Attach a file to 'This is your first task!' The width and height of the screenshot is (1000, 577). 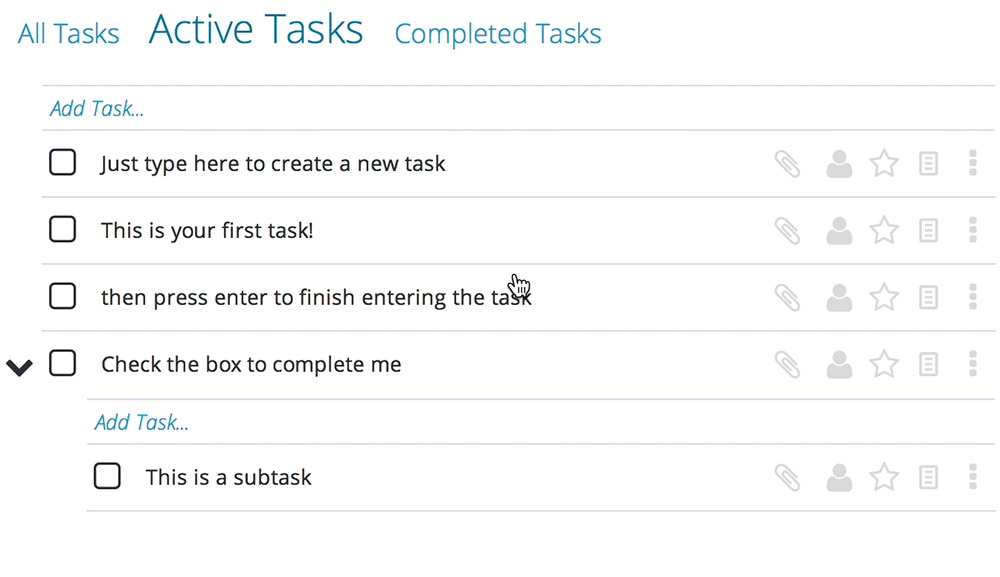788,231
